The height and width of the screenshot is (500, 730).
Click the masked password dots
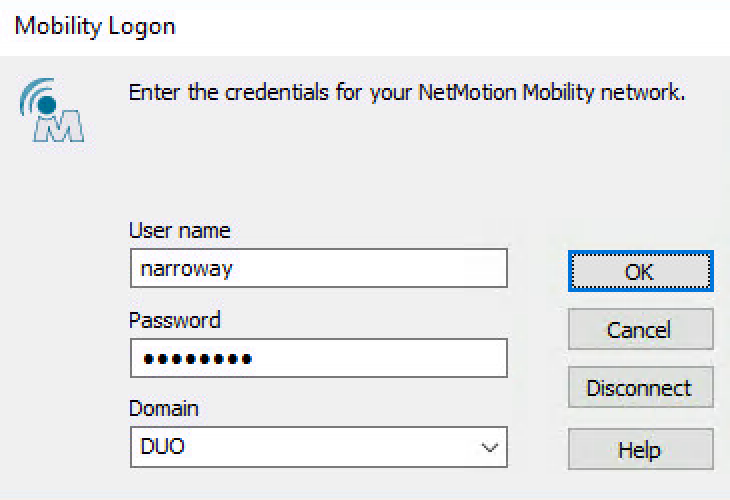tap(196, 359)
